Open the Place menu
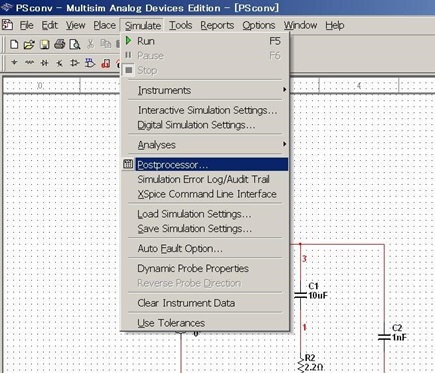 (x=104, y=25)
